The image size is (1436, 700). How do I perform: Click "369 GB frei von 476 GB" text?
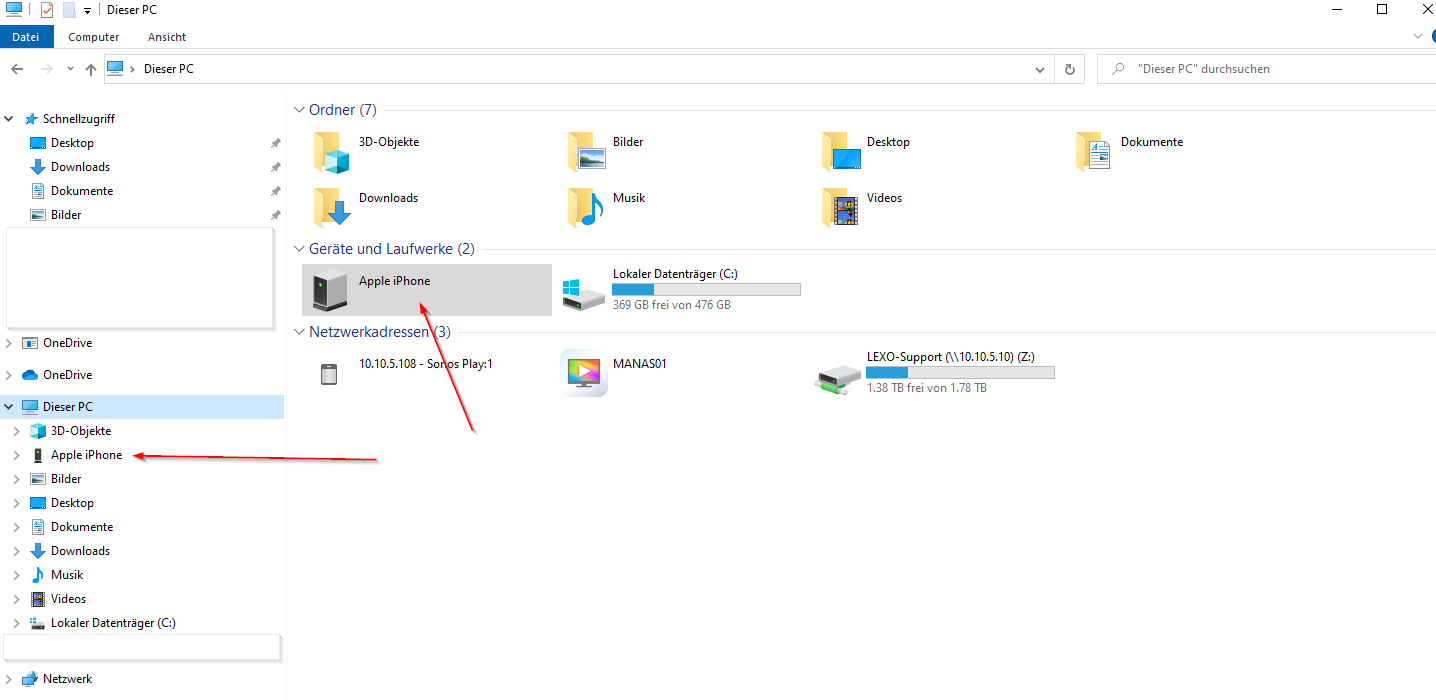pos(671,305)
